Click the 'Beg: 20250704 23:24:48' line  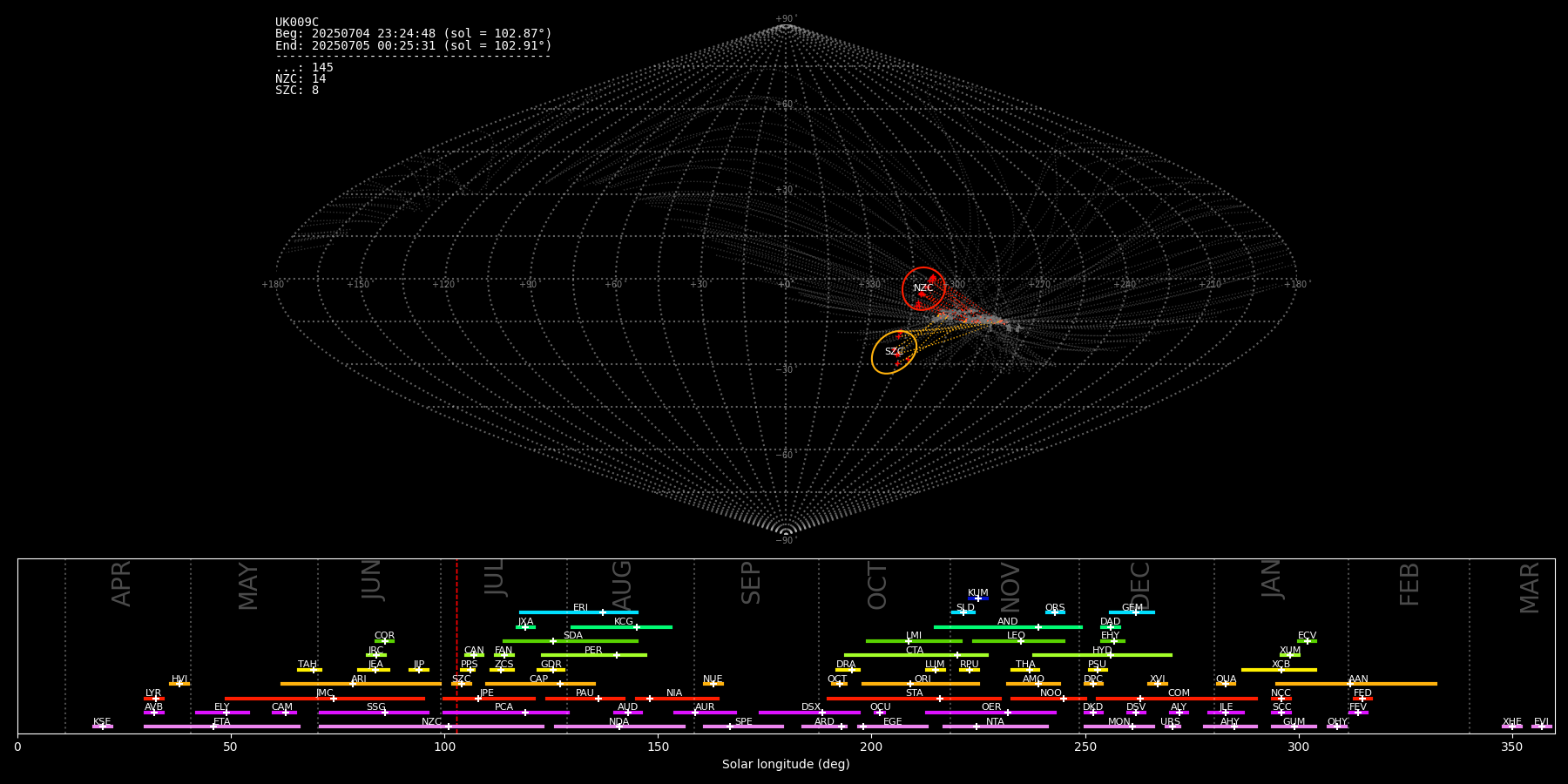pos(414,33)
